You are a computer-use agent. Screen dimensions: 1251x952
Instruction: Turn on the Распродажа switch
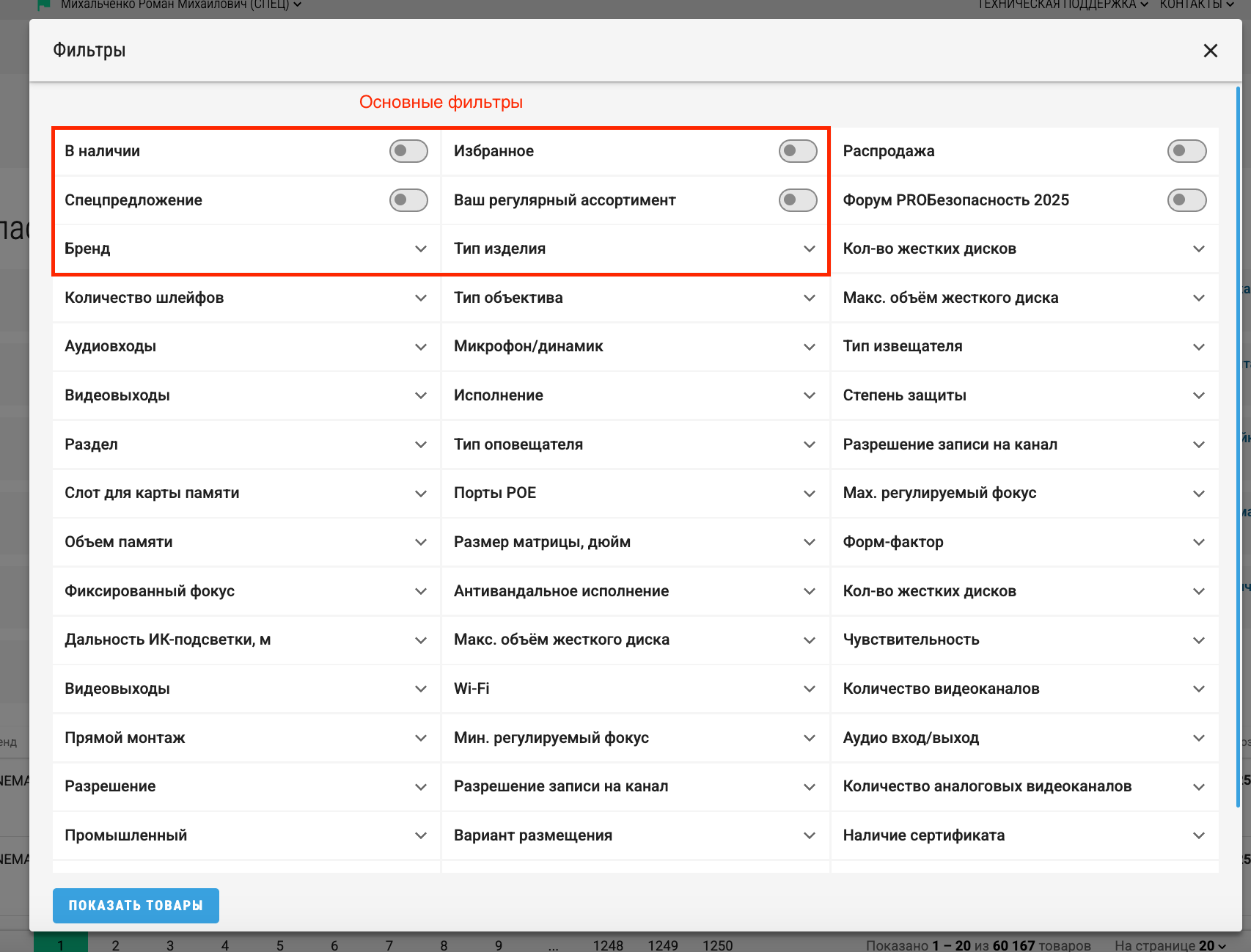(1186, 151)
